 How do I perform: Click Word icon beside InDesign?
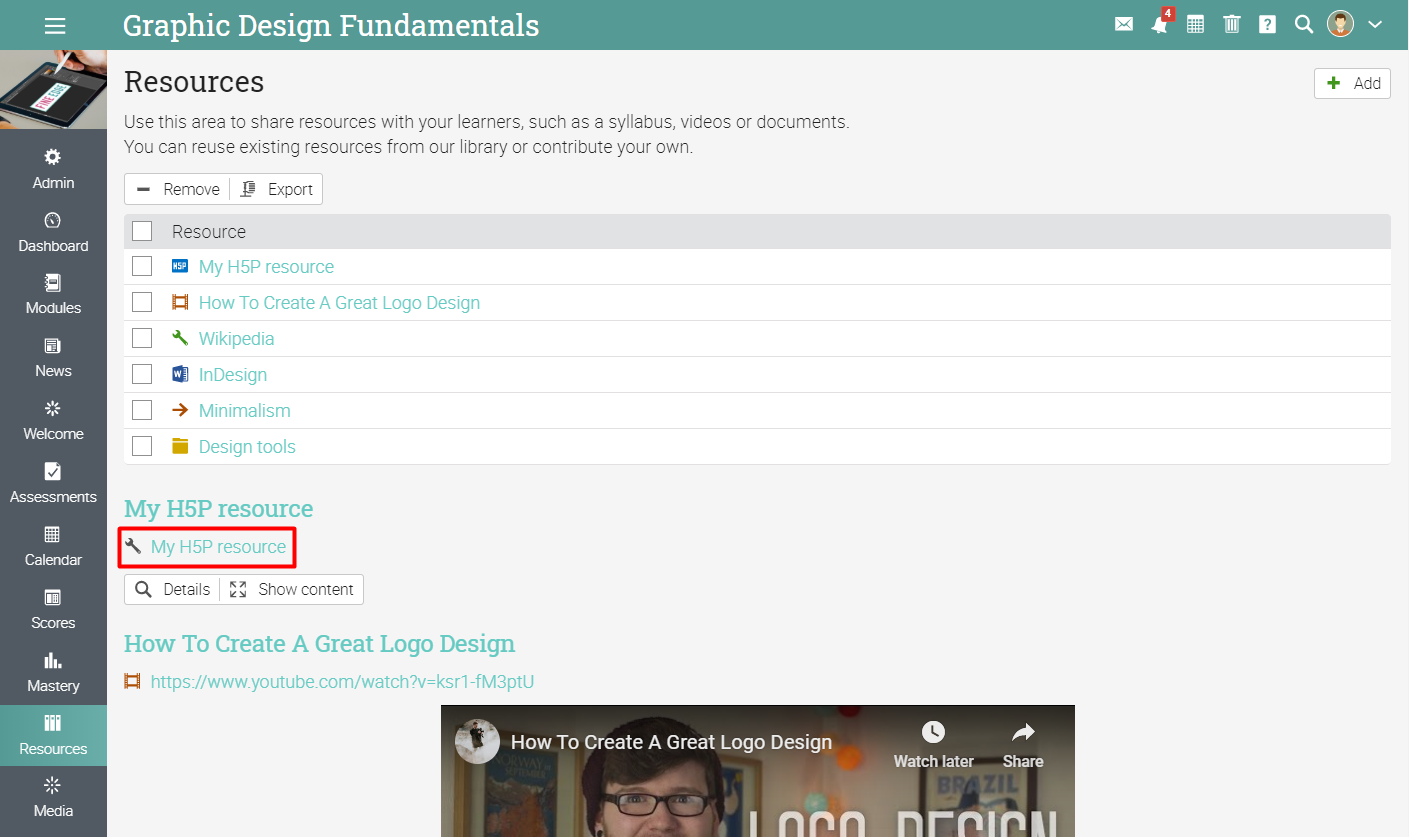pos(180,374)
